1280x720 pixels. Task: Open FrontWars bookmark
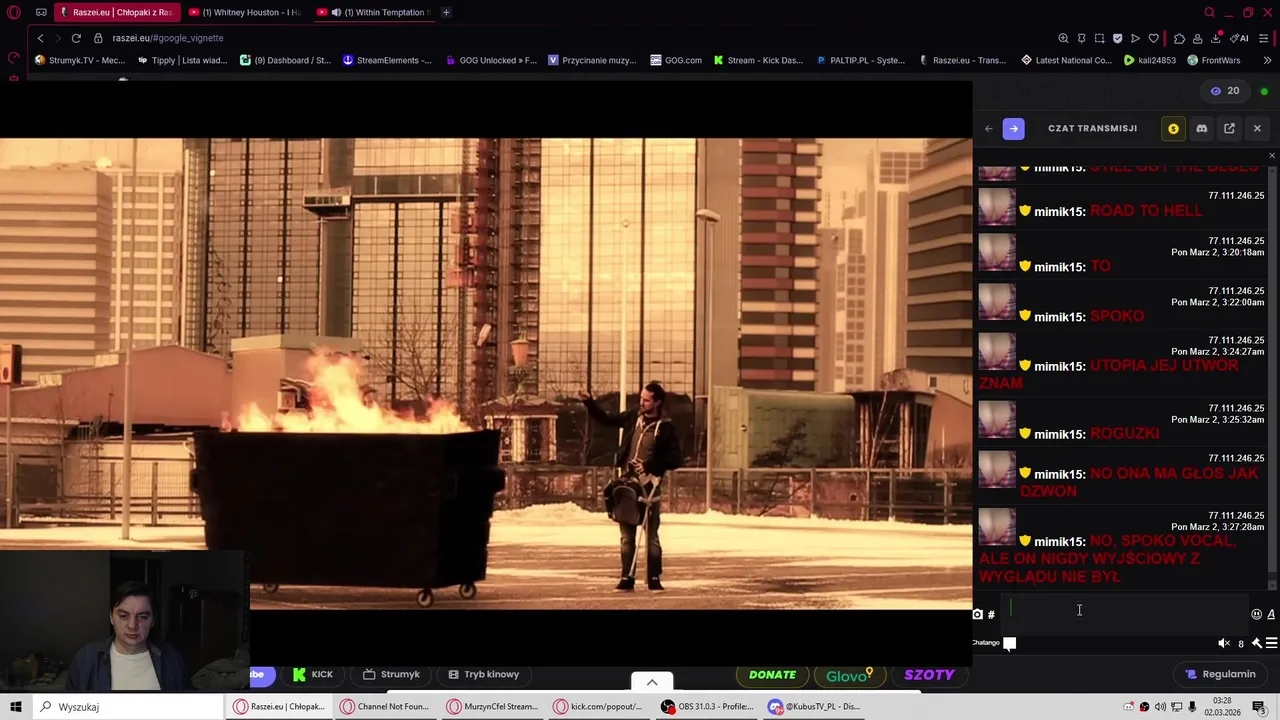pos(1213,60)
